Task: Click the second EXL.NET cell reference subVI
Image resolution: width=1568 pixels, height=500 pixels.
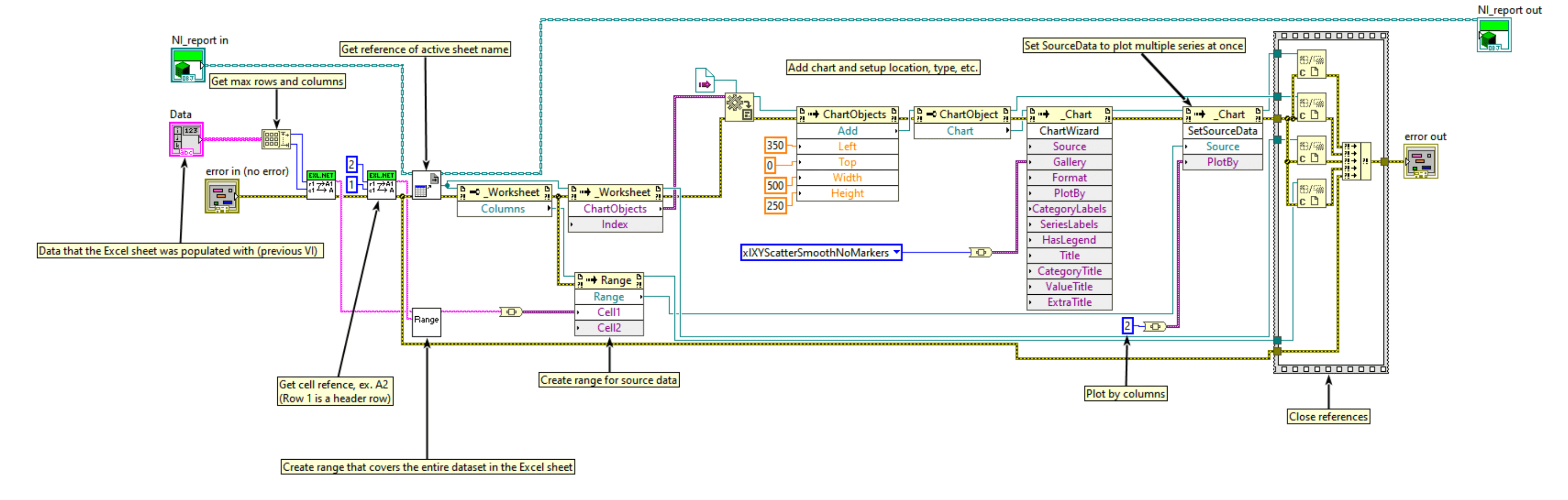Action: [x=382, y=185]
